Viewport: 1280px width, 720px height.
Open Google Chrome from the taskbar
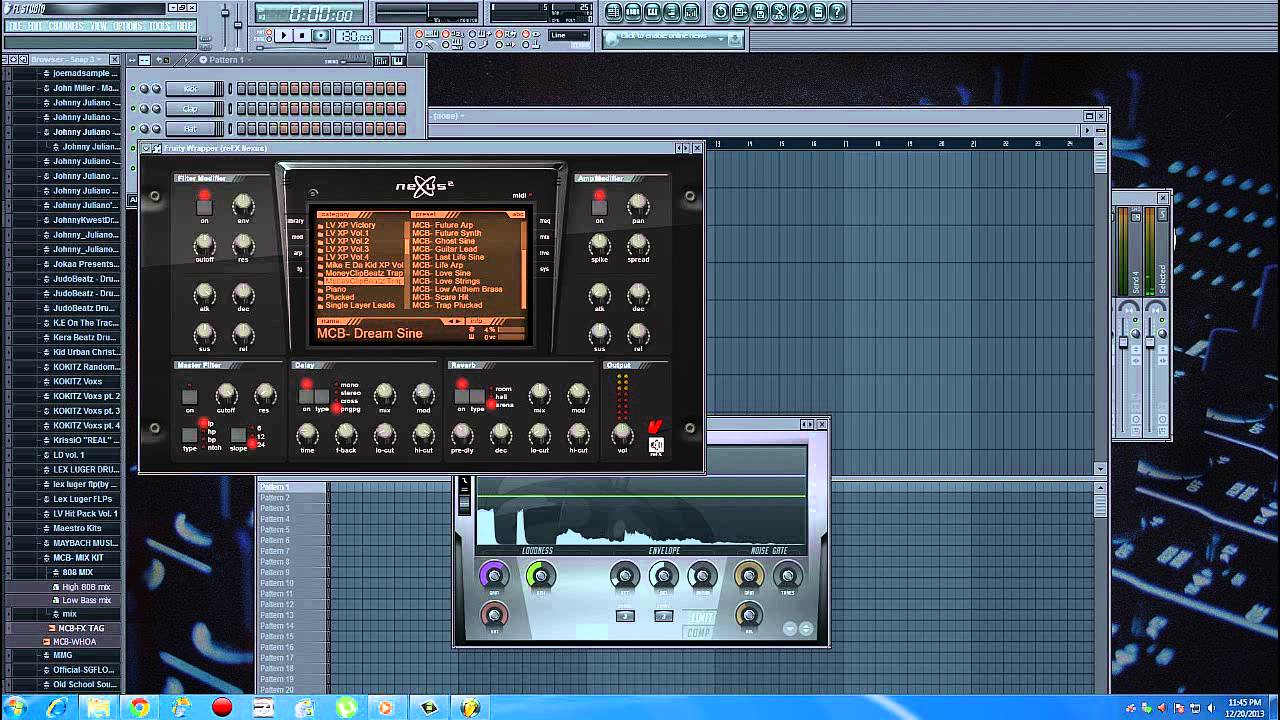139,708
